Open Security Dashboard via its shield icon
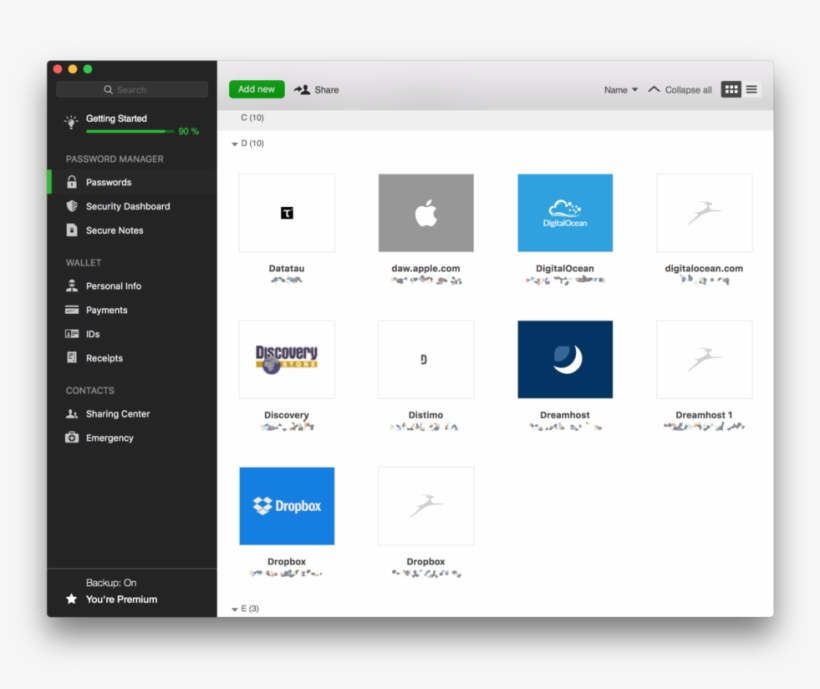Viewport: 820px width, 689px height. point(72,206)
